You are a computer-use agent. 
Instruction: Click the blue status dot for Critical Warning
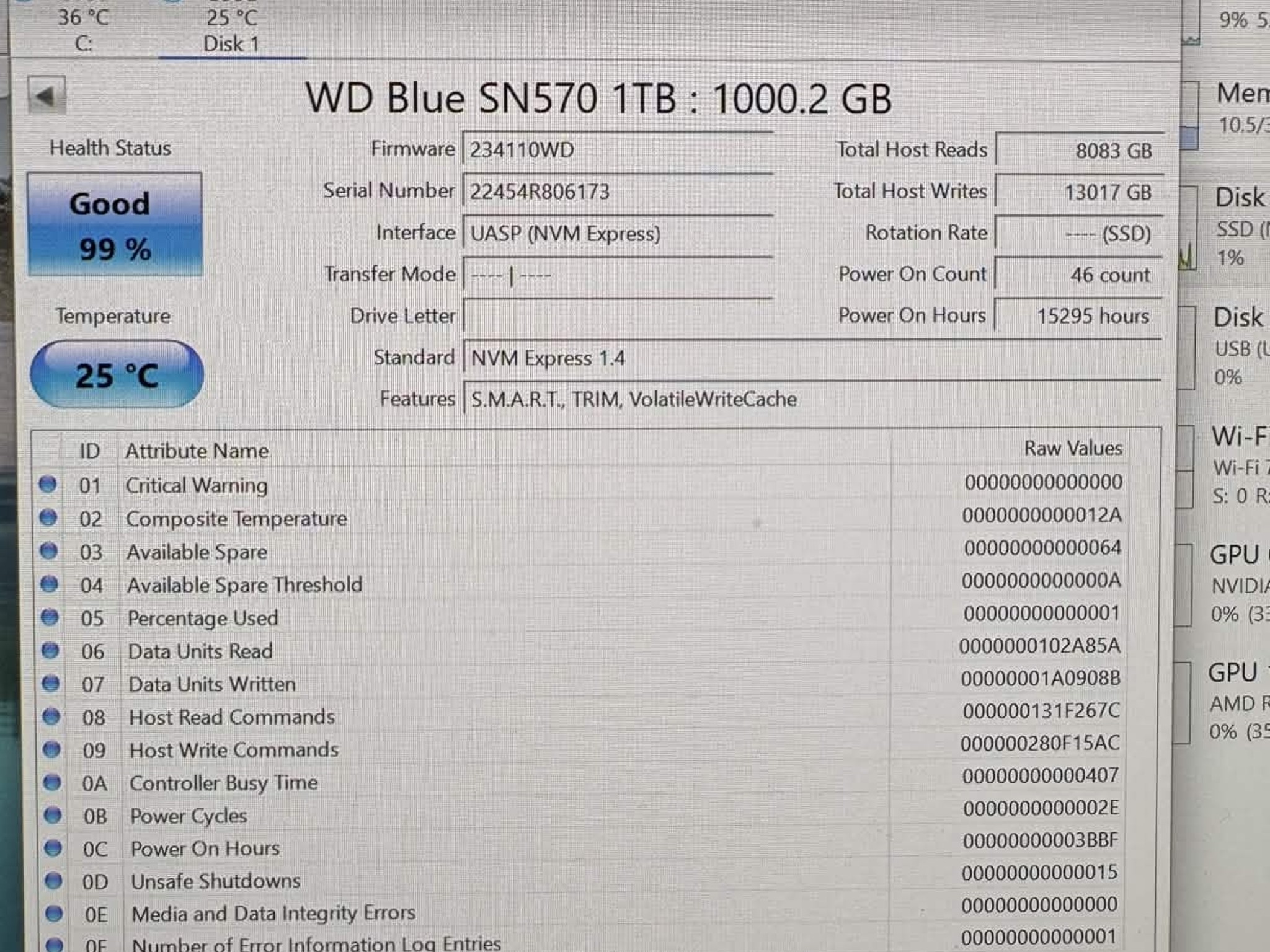point(48,484)
